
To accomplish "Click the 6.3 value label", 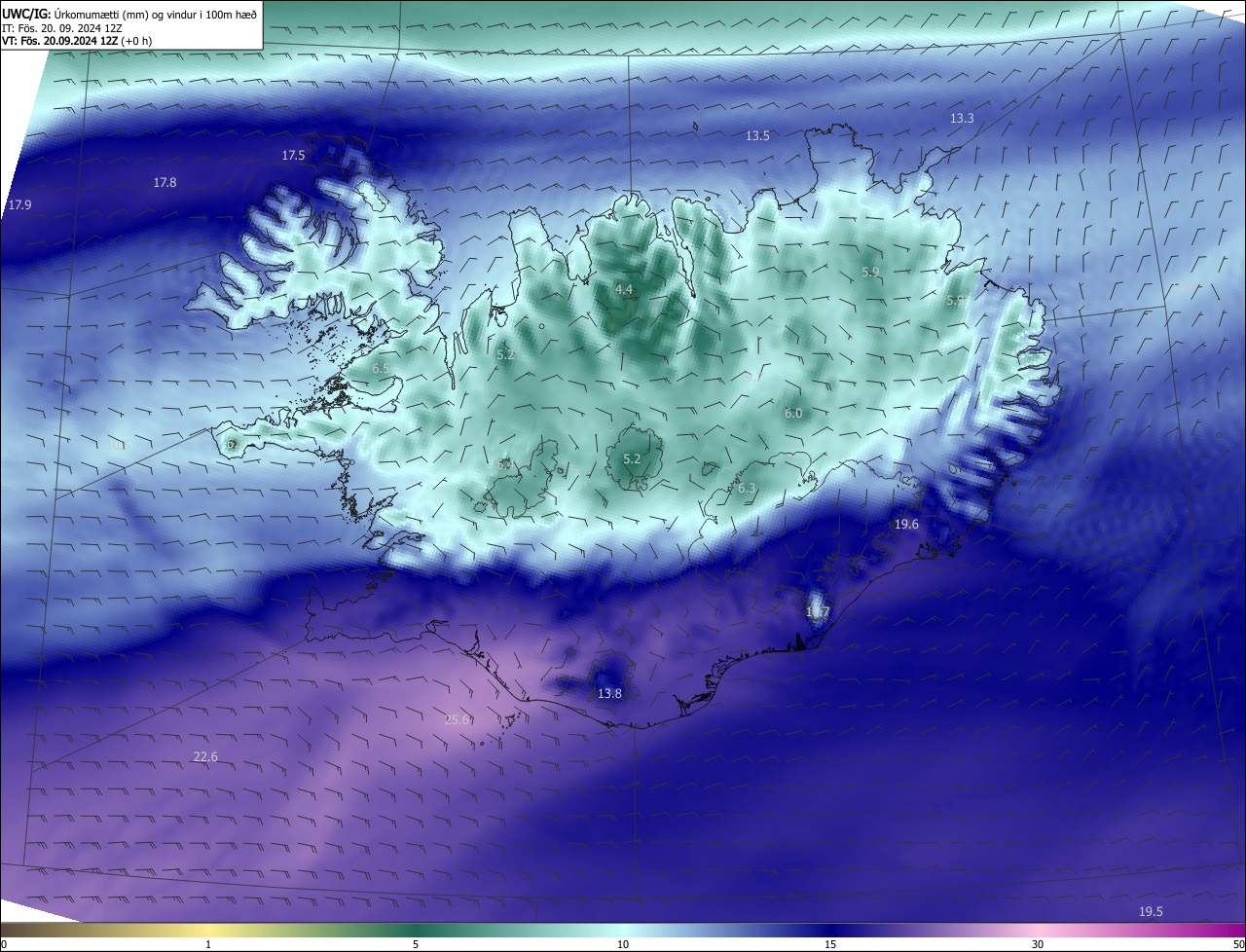I will tap(747, 488).
